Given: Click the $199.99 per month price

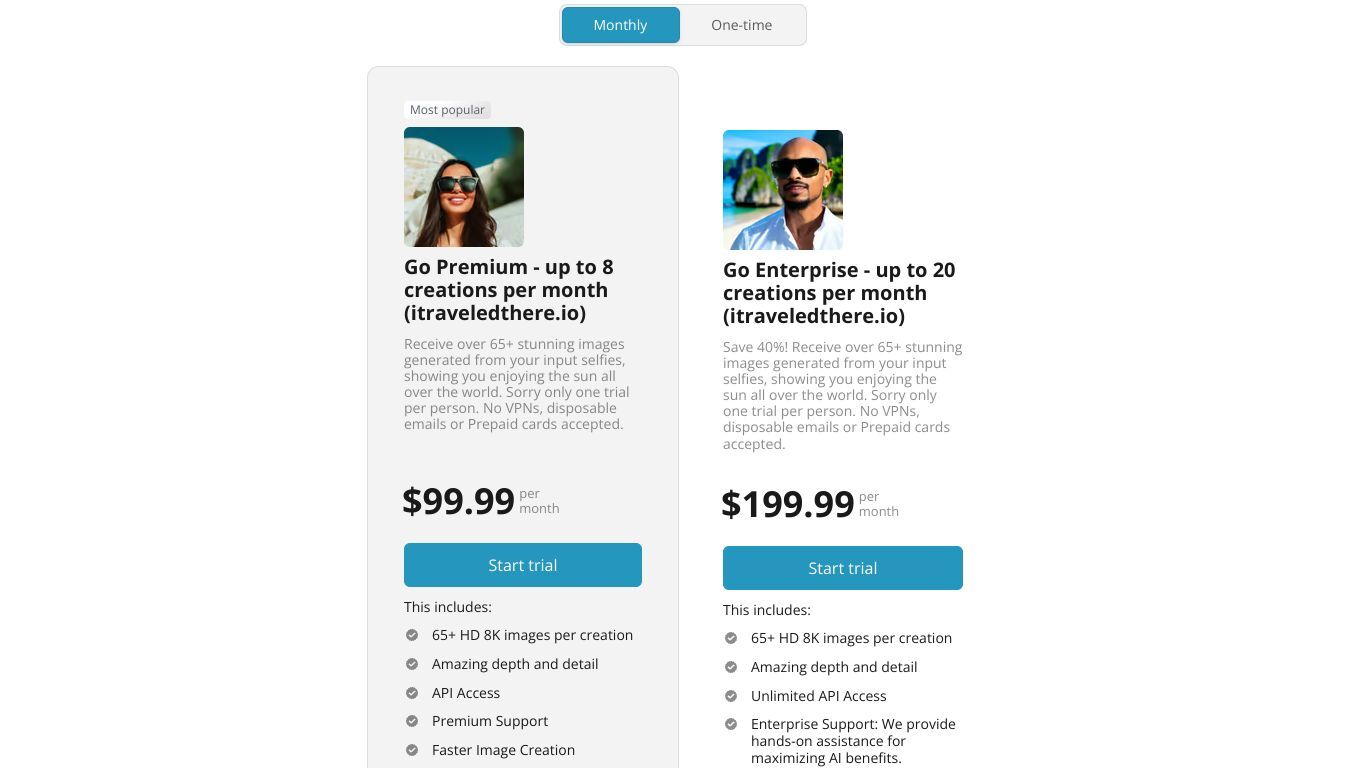Looking at the screenshot, I should 810,504.
